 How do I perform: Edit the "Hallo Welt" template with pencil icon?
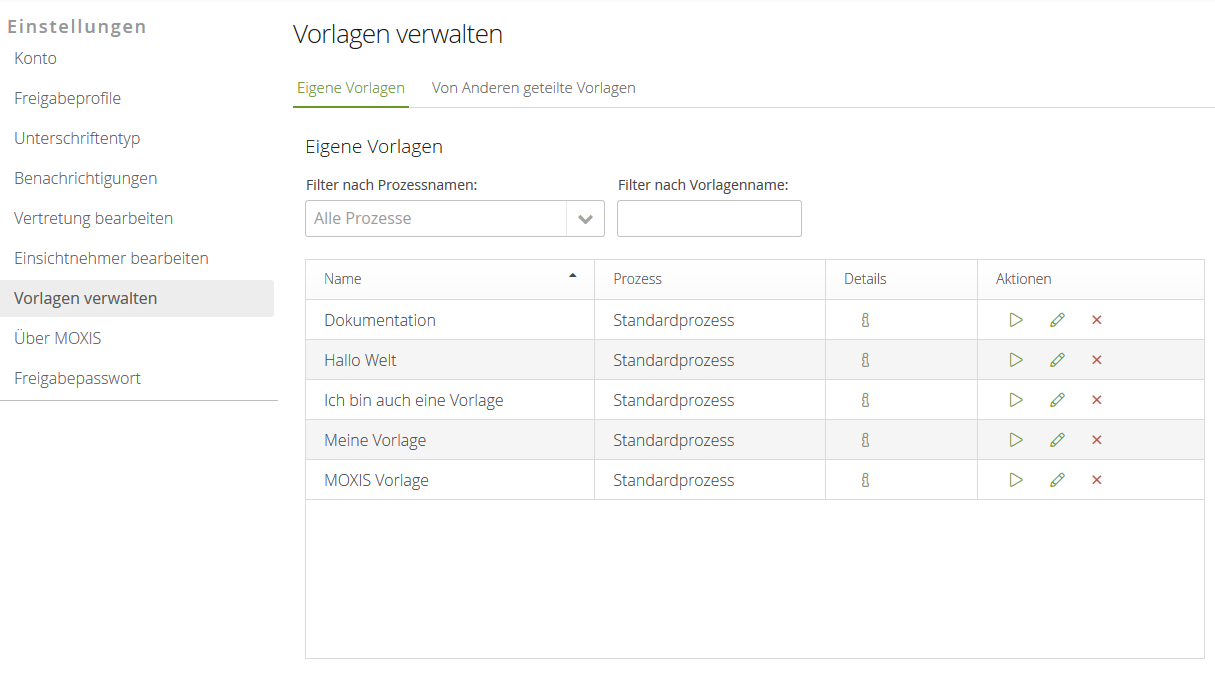click(x=1057, y=359)
